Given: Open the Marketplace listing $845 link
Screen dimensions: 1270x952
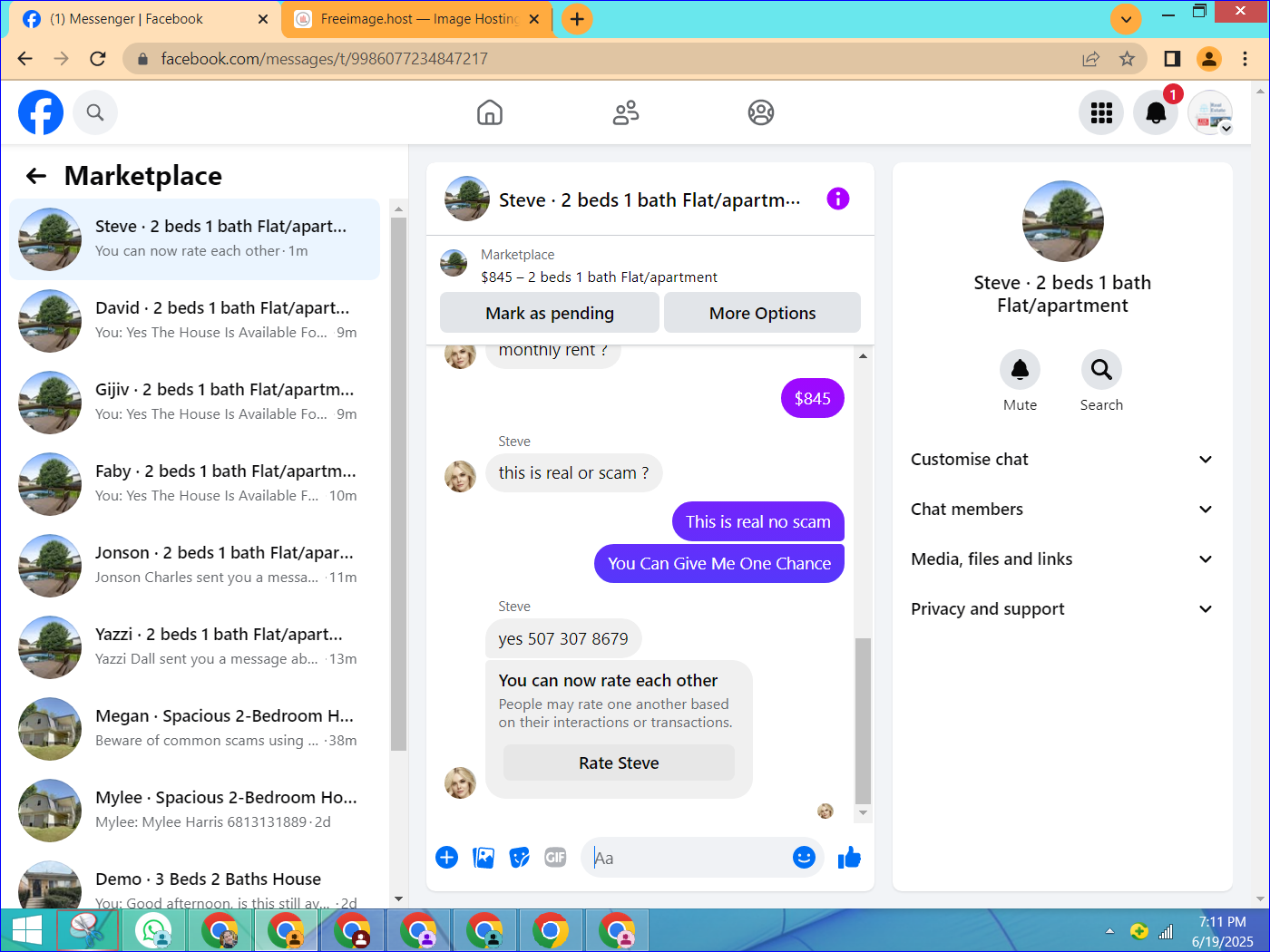Looking at the screenshot, I should 599,277.
